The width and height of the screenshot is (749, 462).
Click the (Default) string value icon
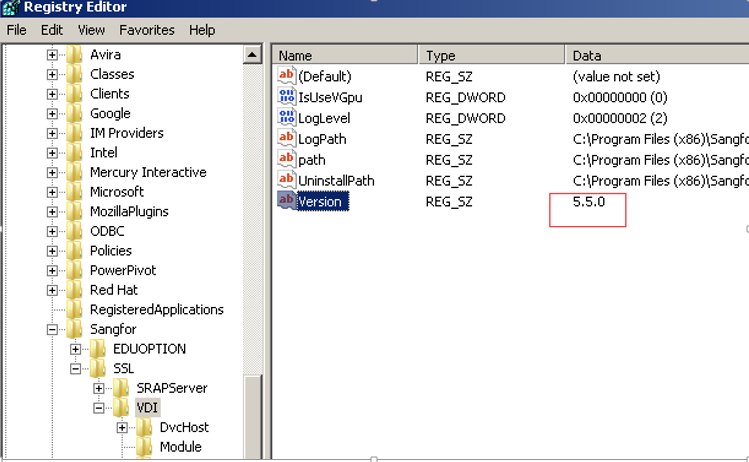[x=286, y=75]
